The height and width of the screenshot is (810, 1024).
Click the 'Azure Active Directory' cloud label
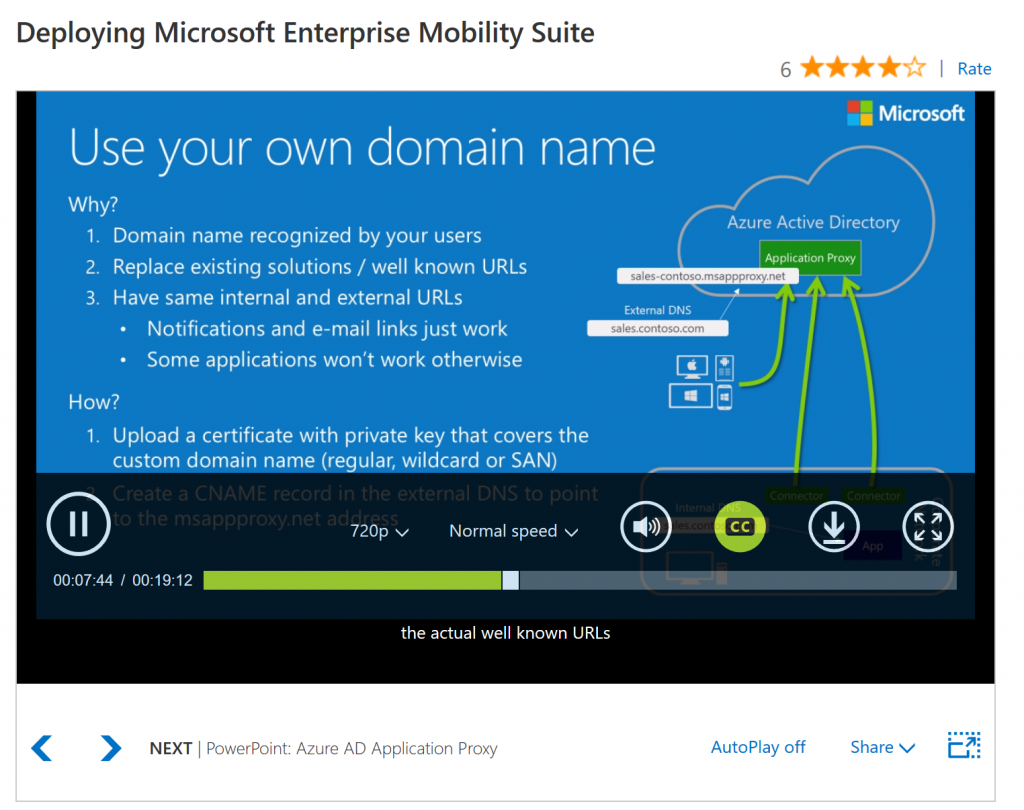[814, 222]
